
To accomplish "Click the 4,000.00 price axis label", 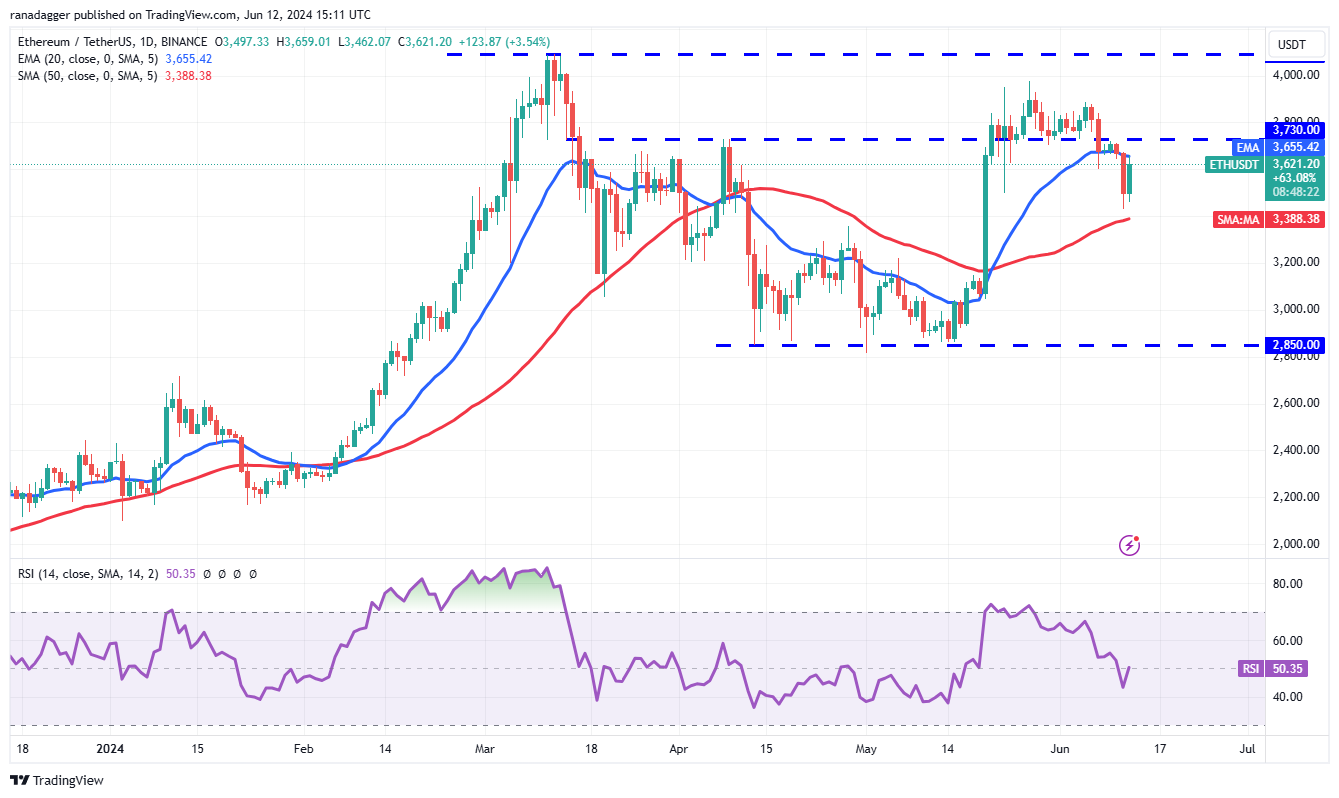I will [x=1296, y=74].
